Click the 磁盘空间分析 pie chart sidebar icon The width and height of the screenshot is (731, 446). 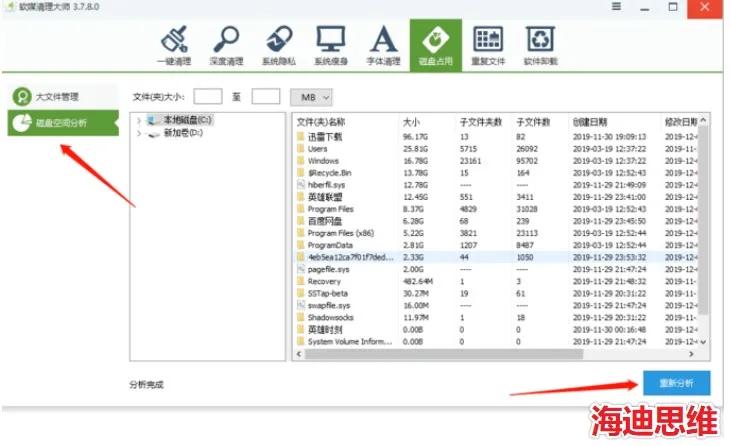point(21,123)
